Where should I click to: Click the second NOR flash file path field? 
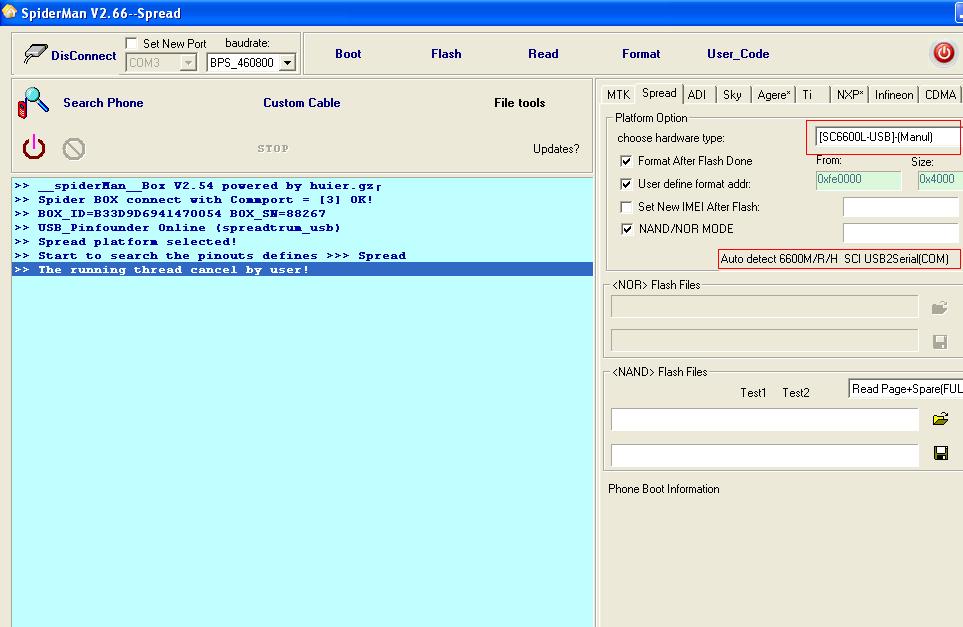(764, 340)
